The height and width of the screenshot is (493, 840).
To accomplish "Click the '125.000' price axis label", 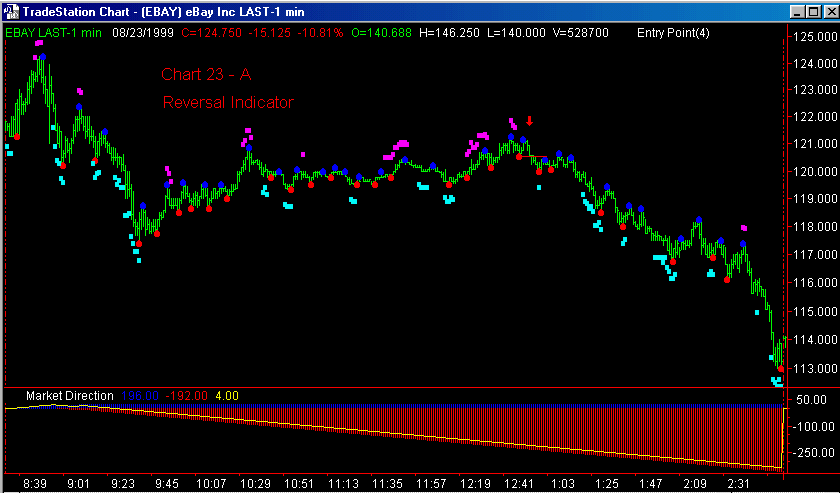I will (x=815, y=36).
